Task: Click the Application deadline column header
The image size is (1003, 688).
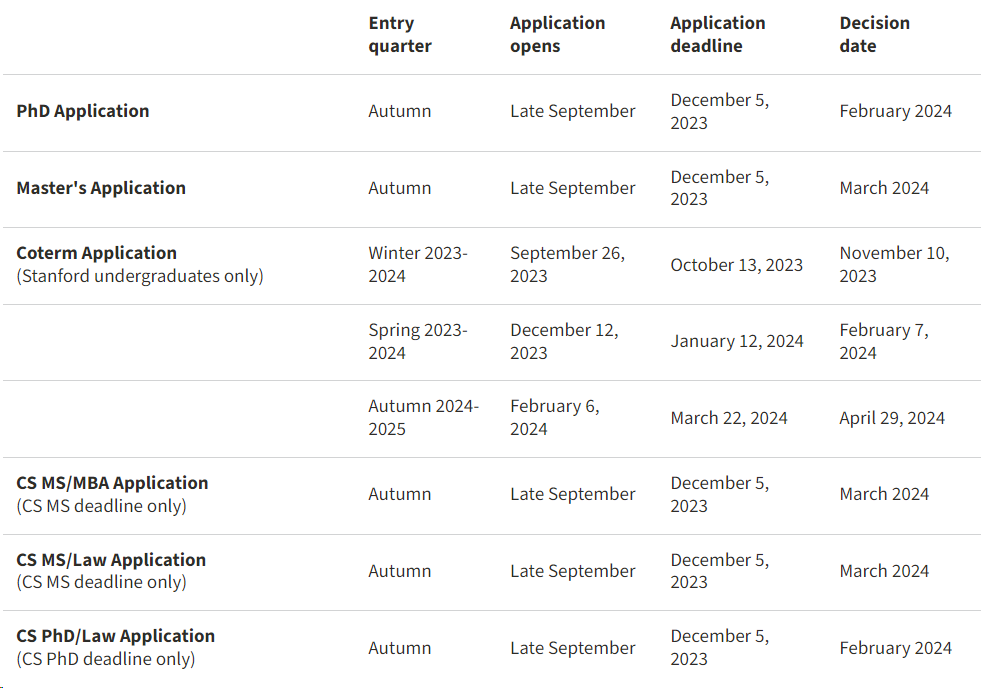Action: [x=718, y=35]
